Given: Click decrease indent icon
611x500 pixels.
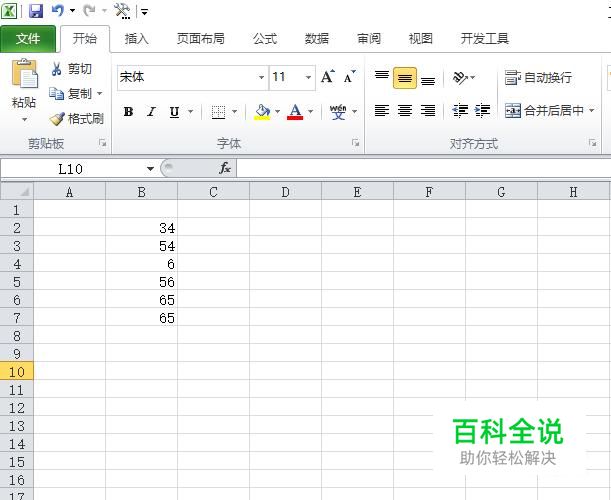Looking at the screenshot, I should tap(460, 111).
